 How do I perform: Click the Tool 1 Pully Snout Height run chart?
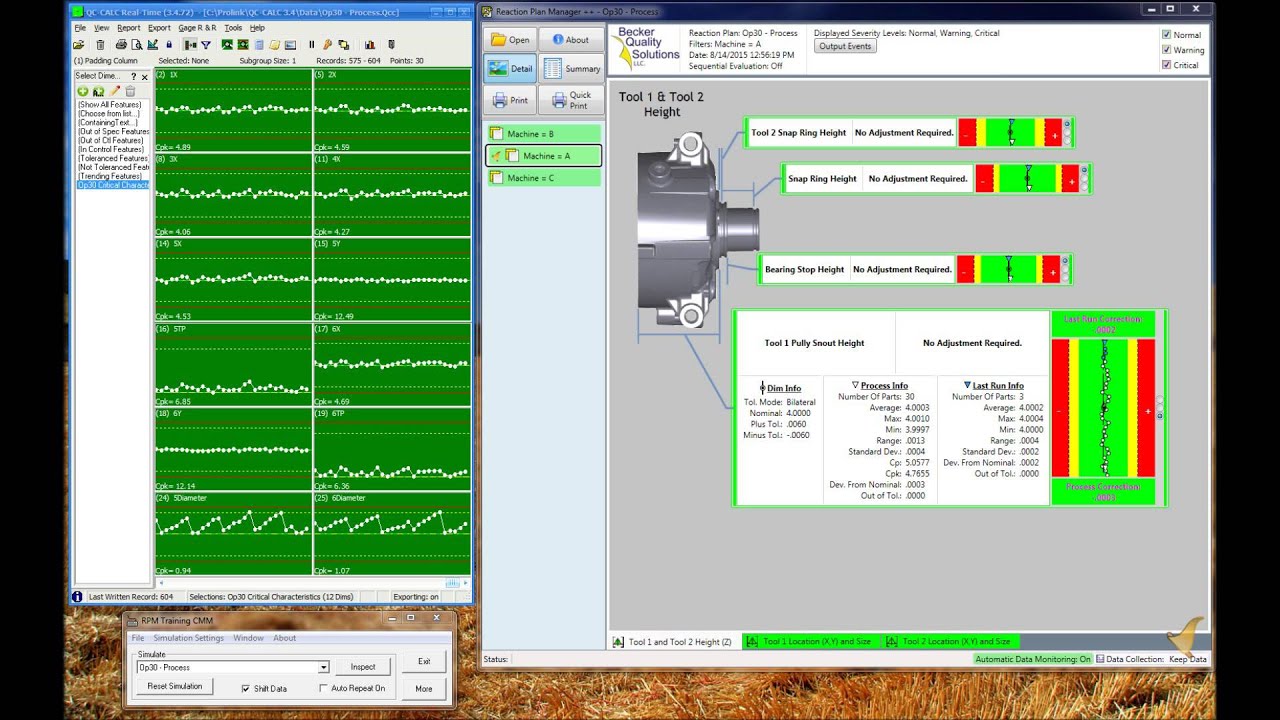(x=1104, y=408)
